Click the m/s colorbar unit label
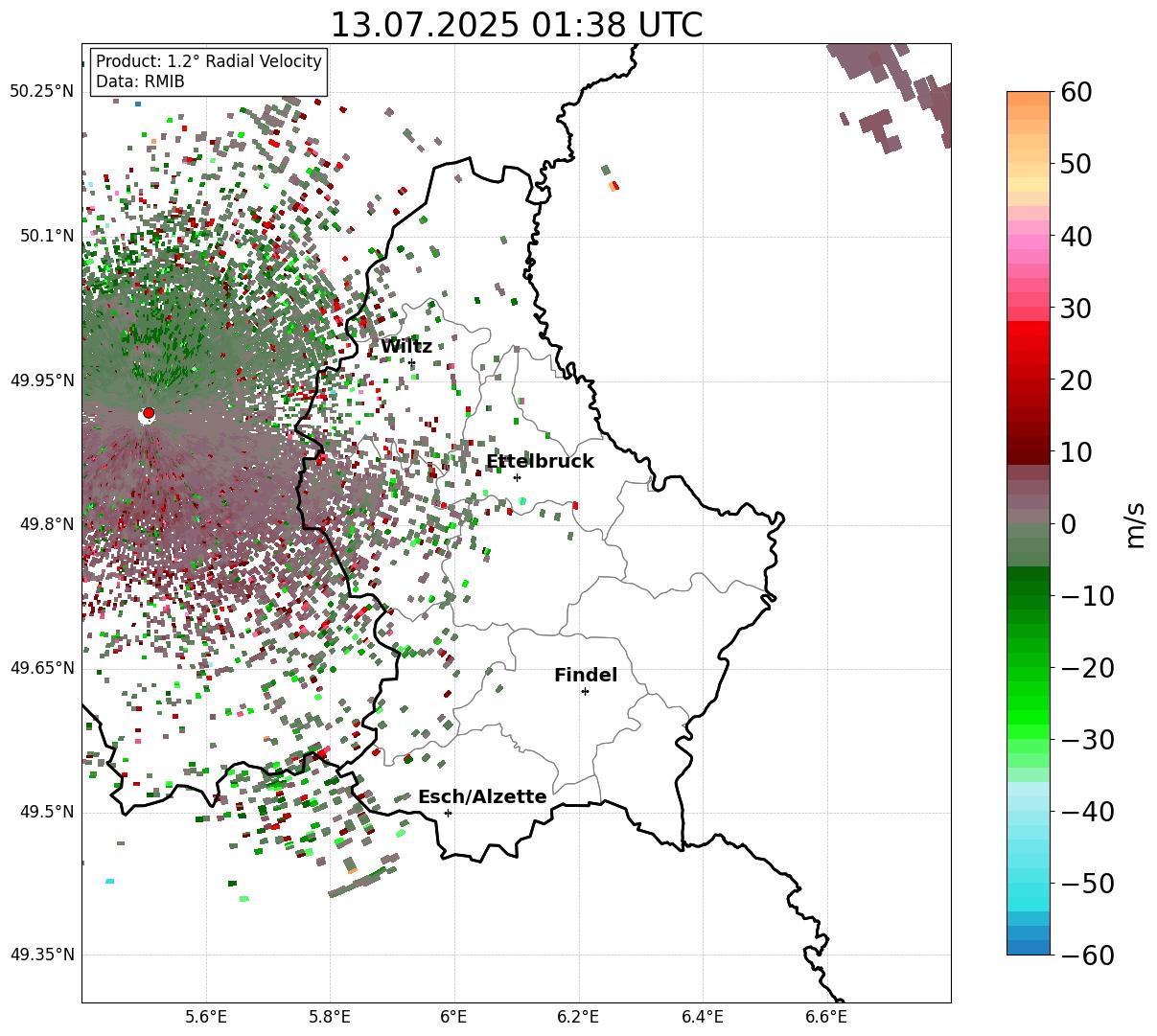The height and width of the screenshot is (1036, 1157). pyautogui.click(x=1136, y=523)
